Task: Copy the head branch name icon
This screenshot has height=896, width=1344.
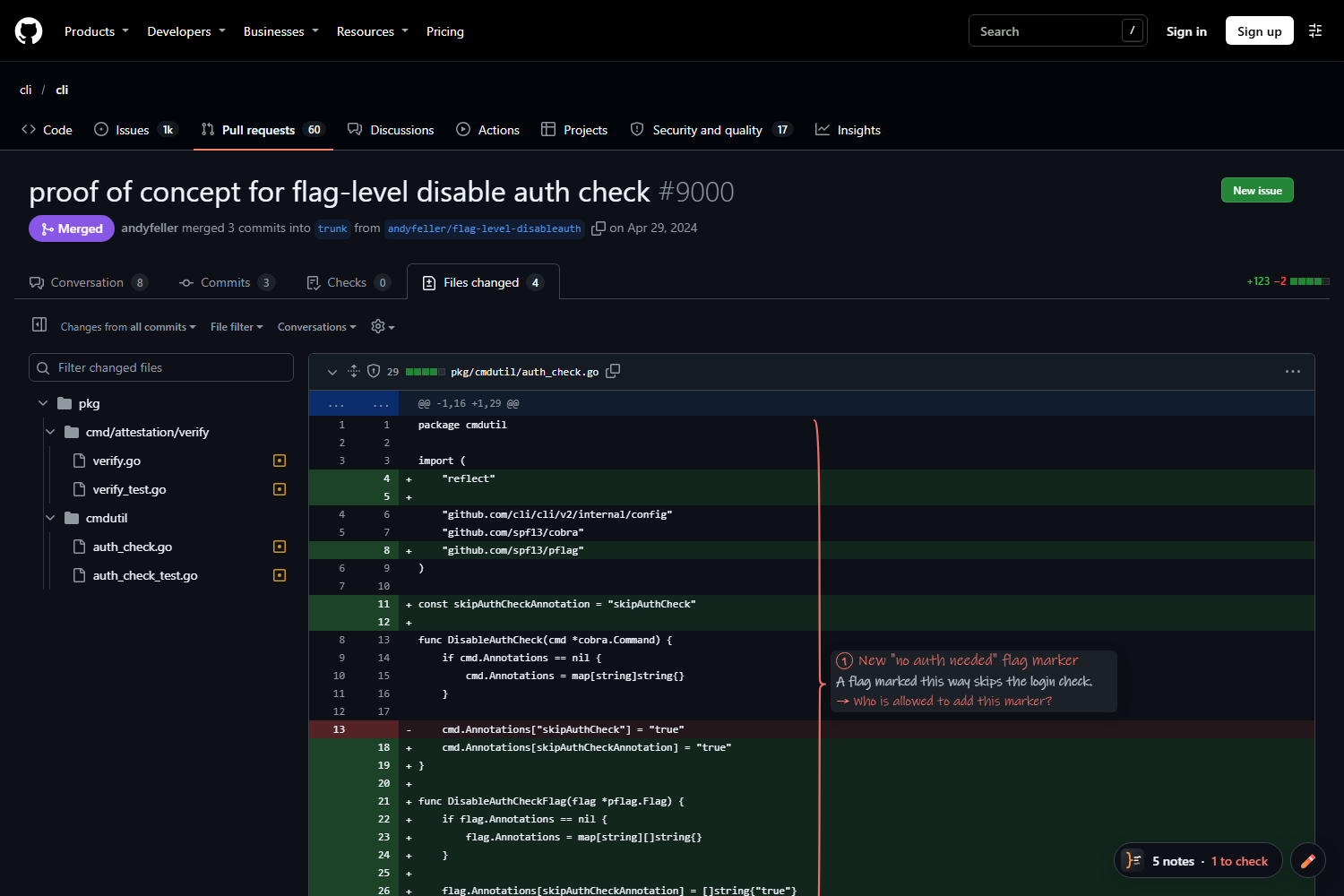Action: click(x=599, y=228)
